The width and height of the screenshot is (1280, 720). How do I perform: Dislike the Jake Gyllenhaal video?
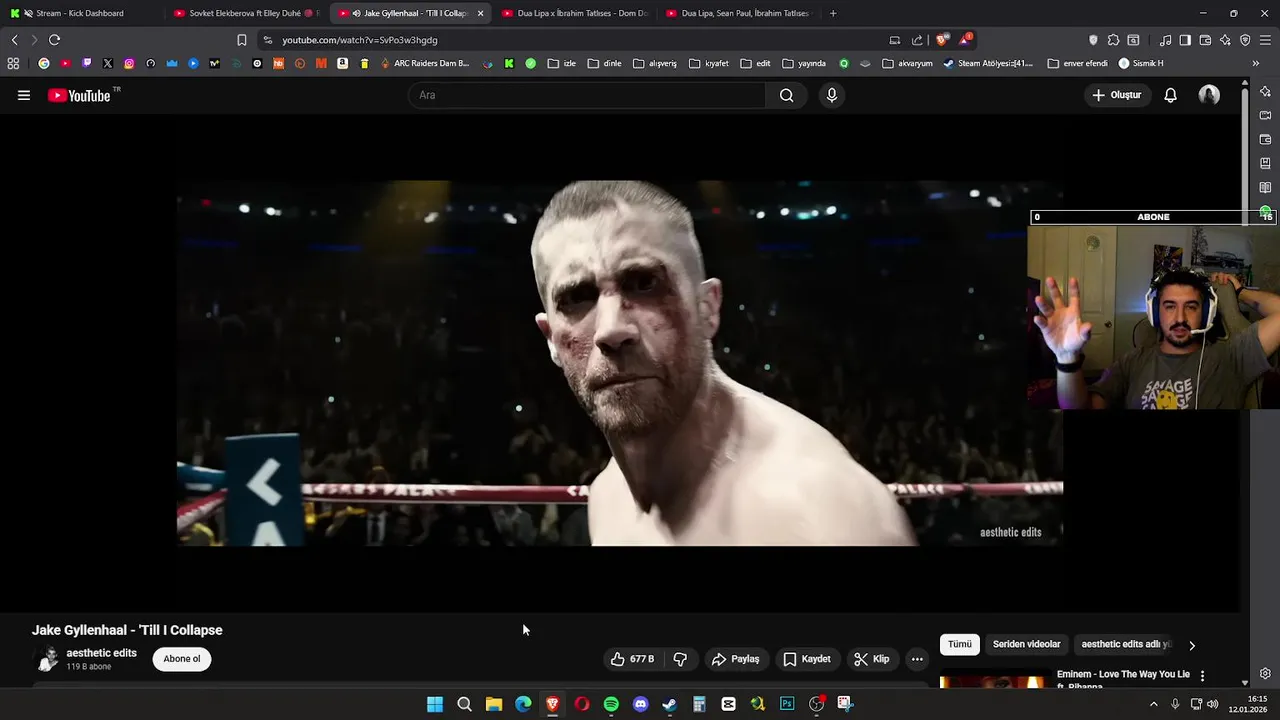pos(680,659)
